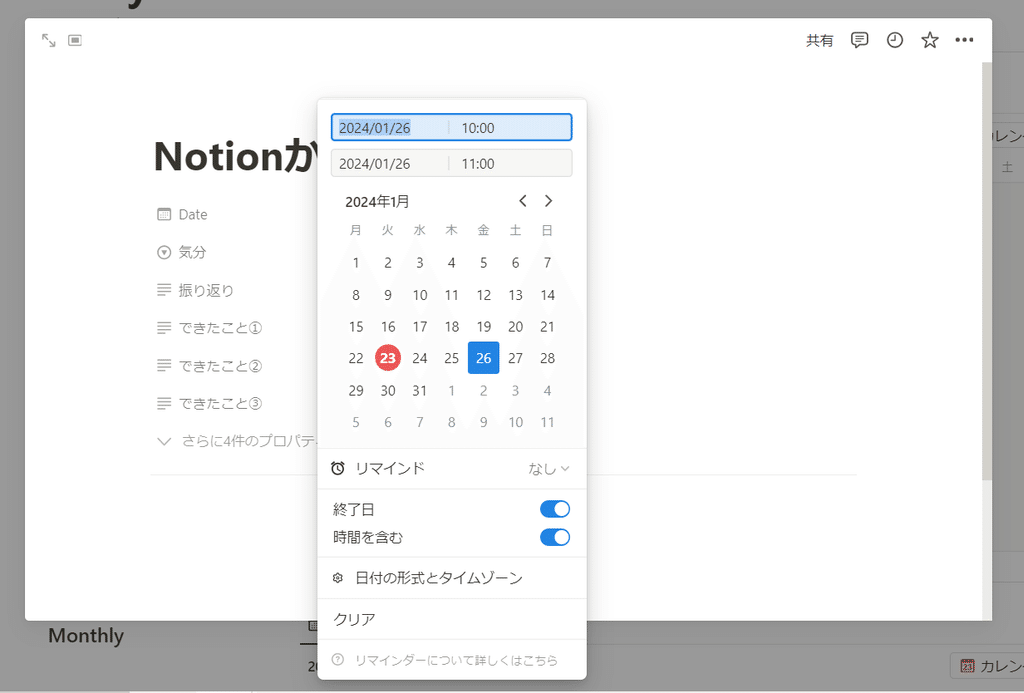Image resolution: width=1024 pixels, height=693 pixels.
Task: View page update history clock icon
Action: point(895,40)
